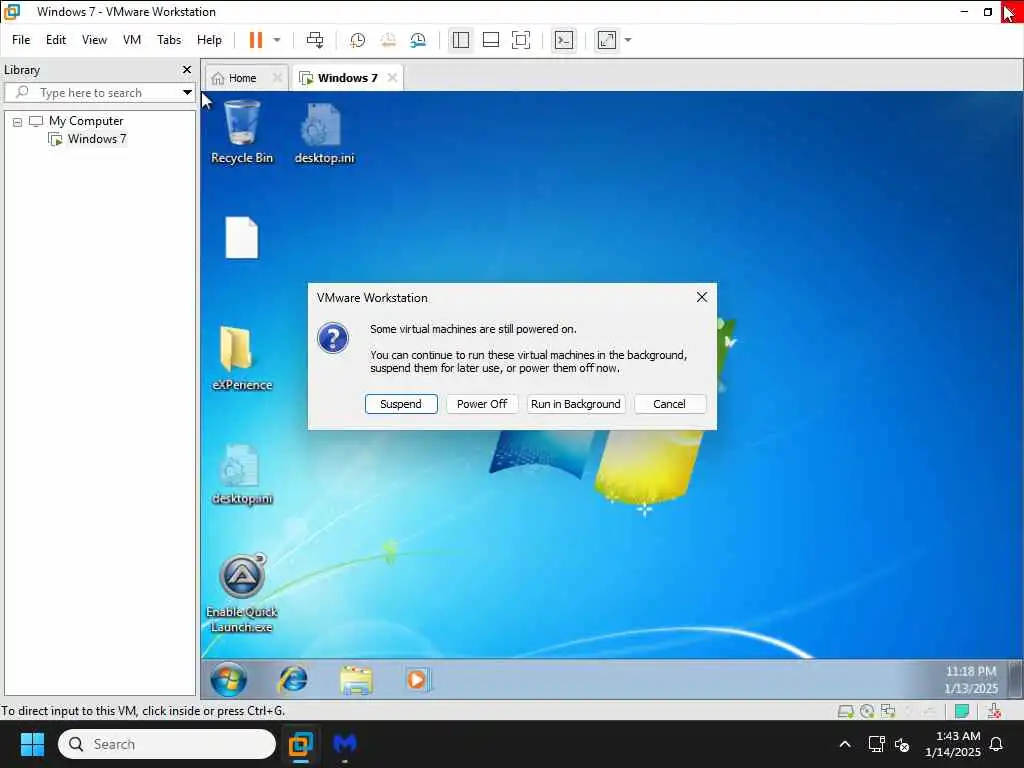Click the USB device status icon with red x
The image size is (1024, 768).
[994, 711]
